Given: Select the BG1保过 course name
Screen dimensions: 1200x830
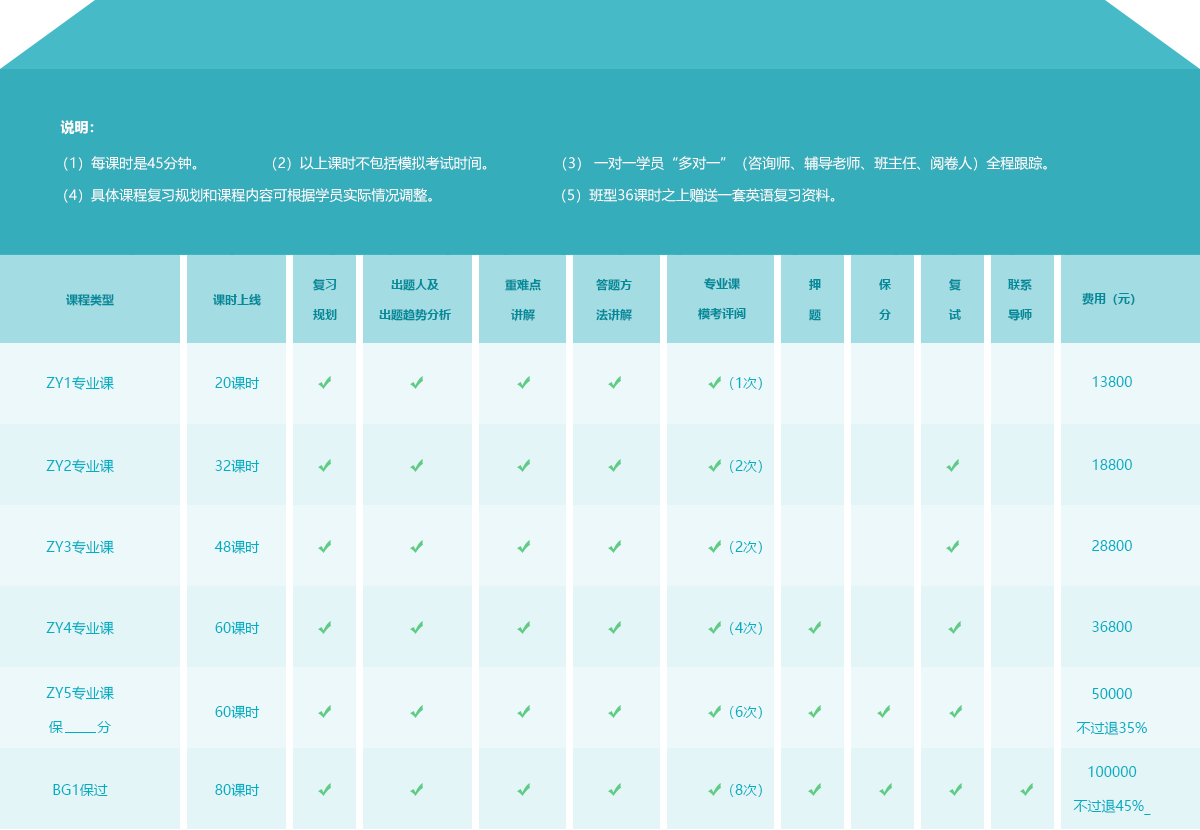Looking at the screenshot, I should pos(80,789).
